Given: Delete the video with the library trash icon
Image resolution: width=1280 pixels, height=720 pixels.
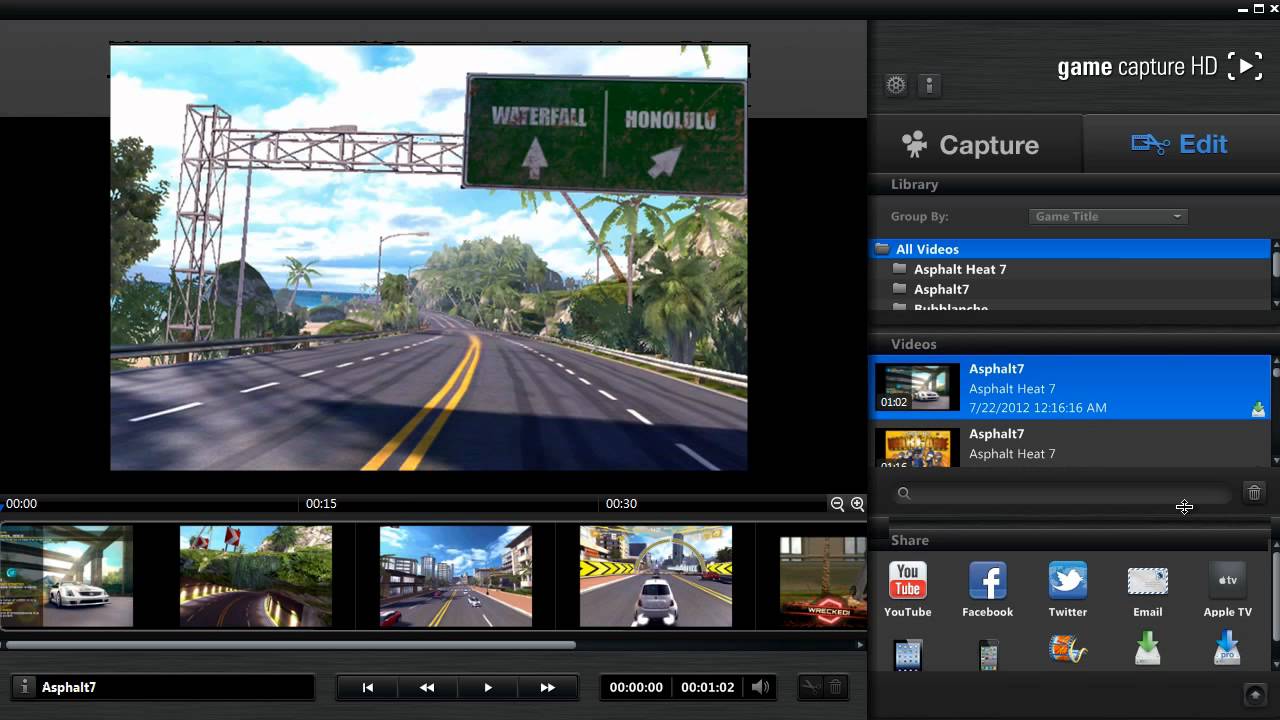Looking at the screenshot, I should [x=1254, y=493].
